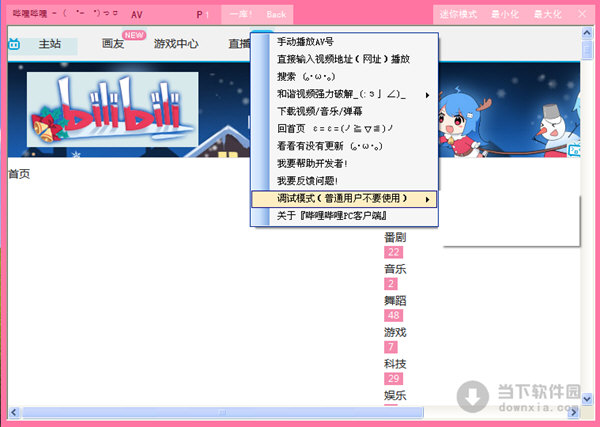Open the 音乐 category link
The width and height of the screenshot is (600, 427).
tap(395, 269)
